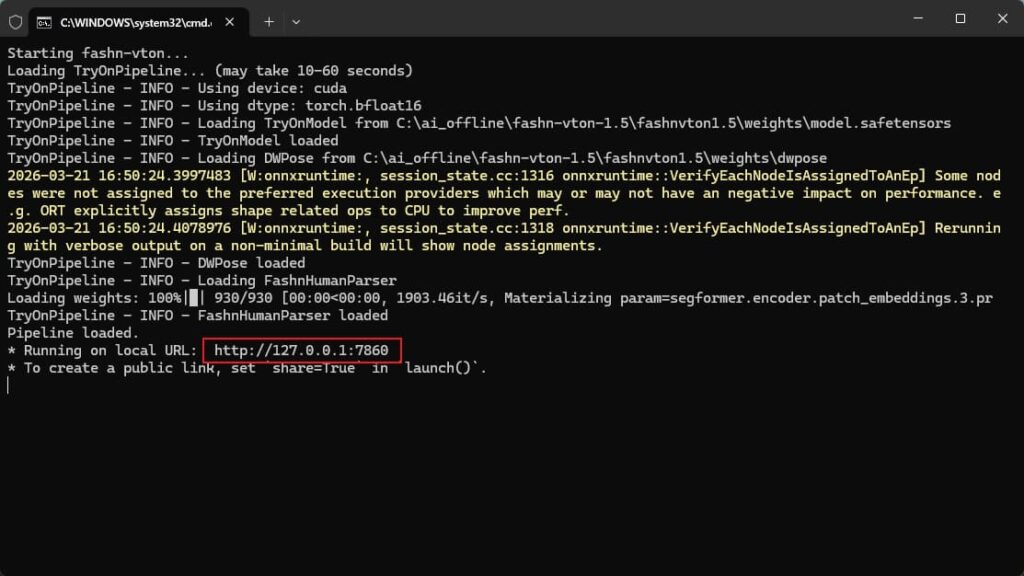Minimize the terminal window
Screen dimensions: 1024x576
(x=915, y=18)
